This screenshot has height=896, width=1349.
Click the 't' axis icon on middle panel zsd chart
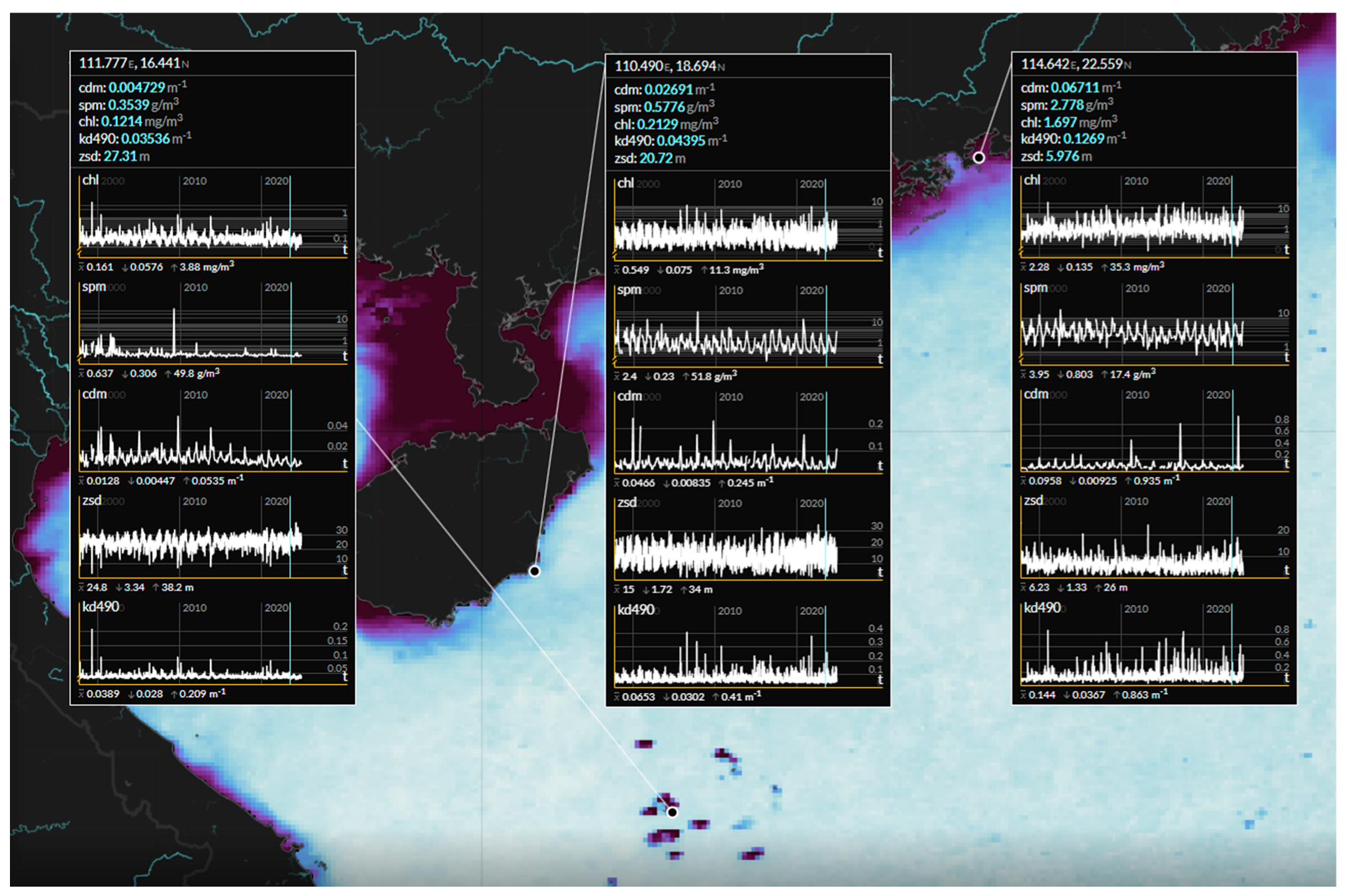[880, 572]
